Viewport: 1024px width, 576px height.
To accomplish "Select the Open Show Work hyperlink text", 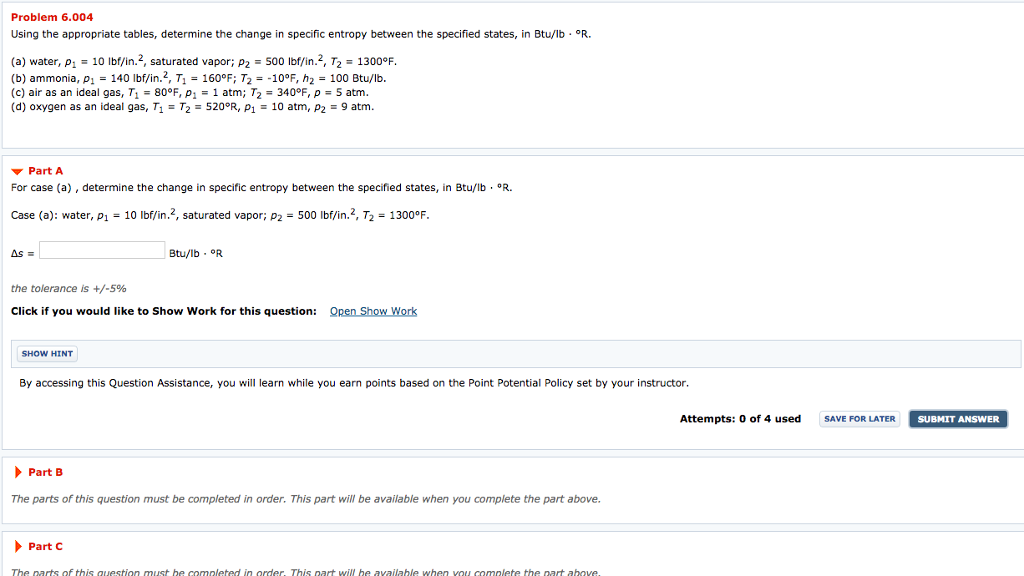I will tap(373, 311).
